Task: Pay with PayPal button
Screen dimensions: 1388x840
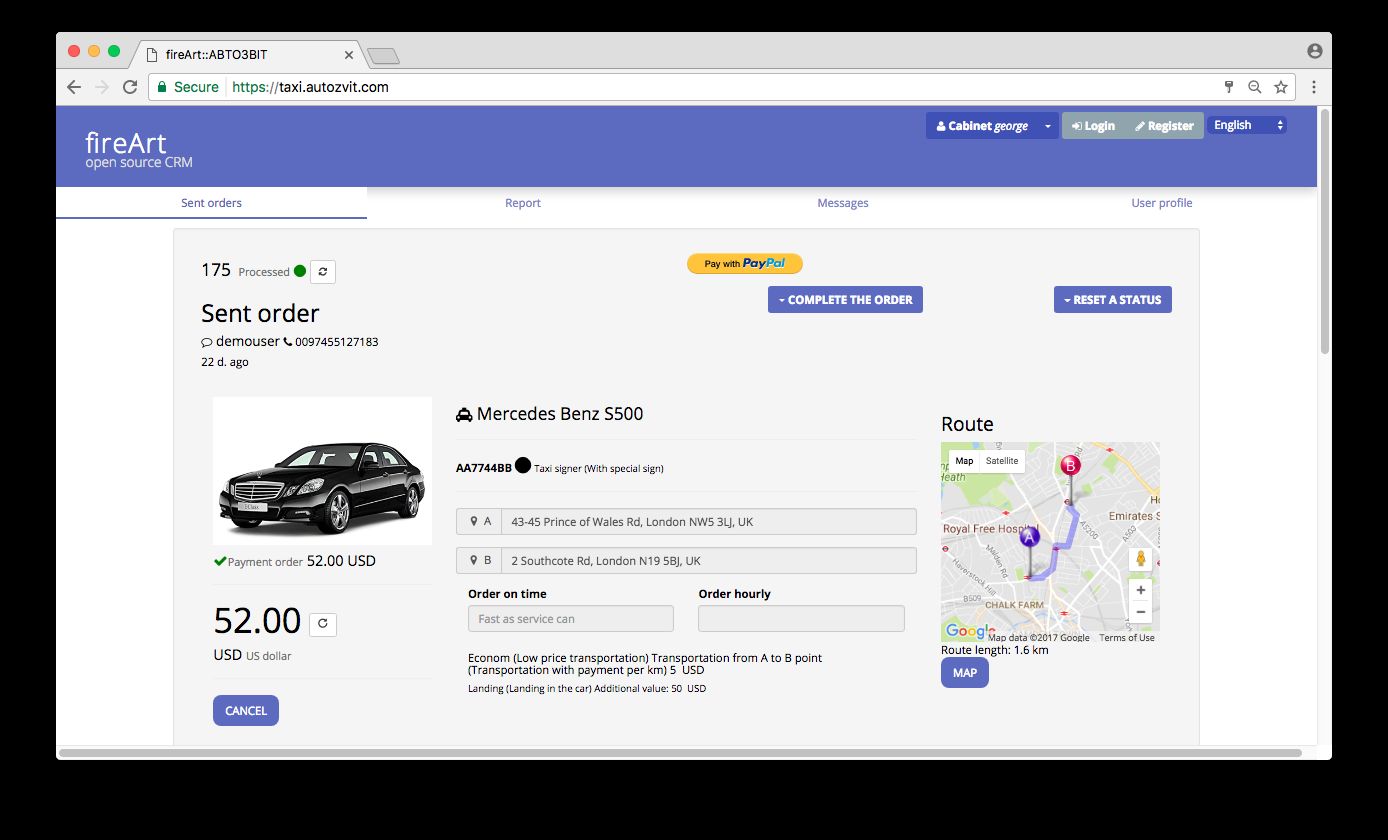Action: click(x=744, y=264)
